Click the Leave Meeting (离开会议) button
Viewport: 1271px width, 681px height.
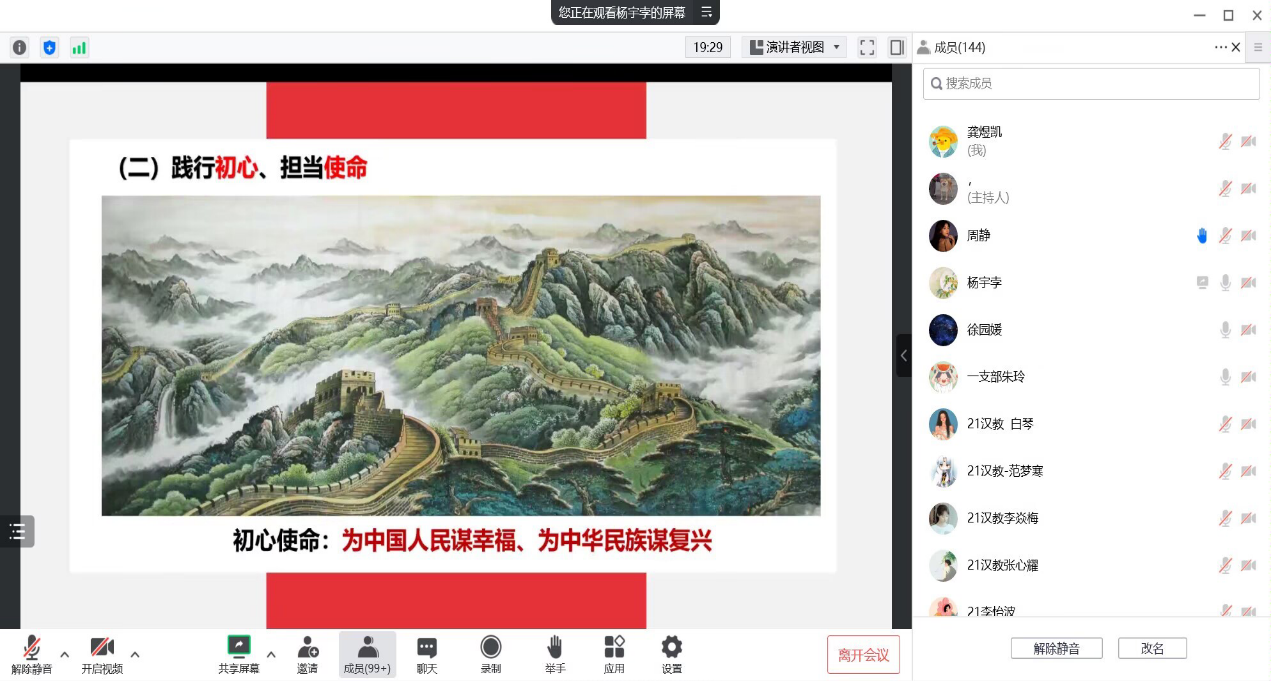863,655
